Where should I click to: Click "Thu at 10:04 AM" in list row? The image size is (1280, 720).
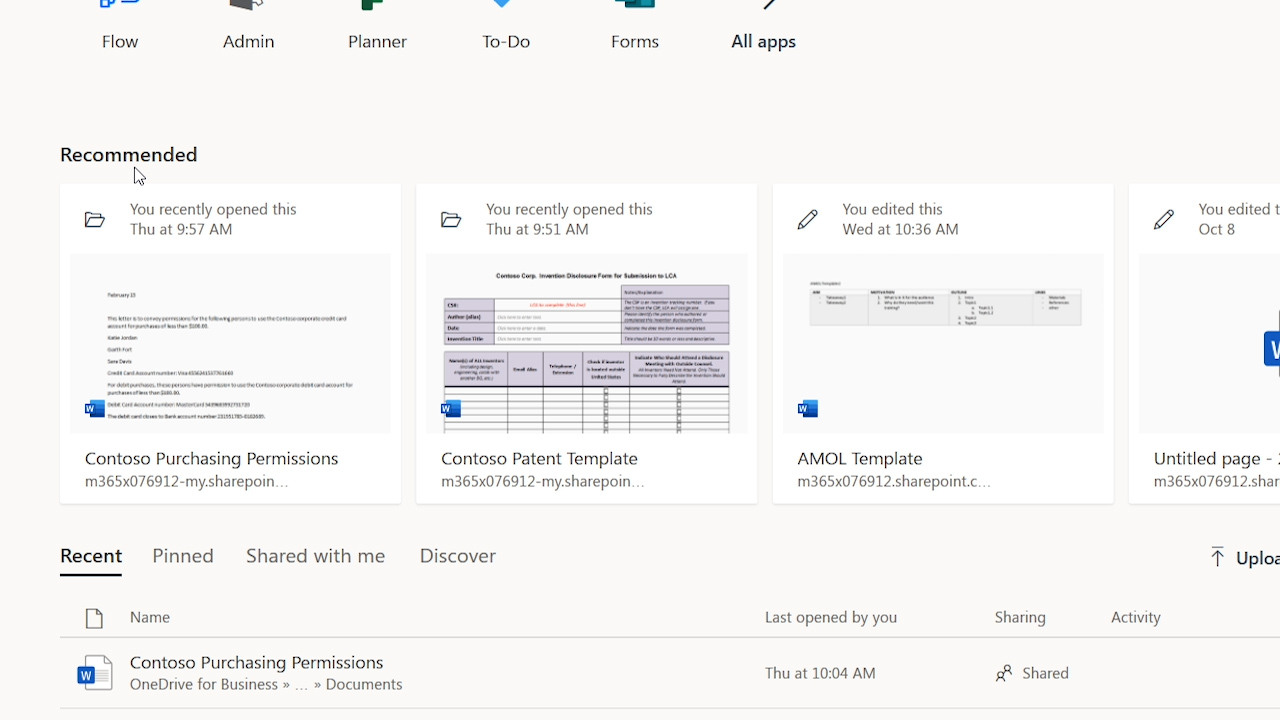click(x=820, y=673)
